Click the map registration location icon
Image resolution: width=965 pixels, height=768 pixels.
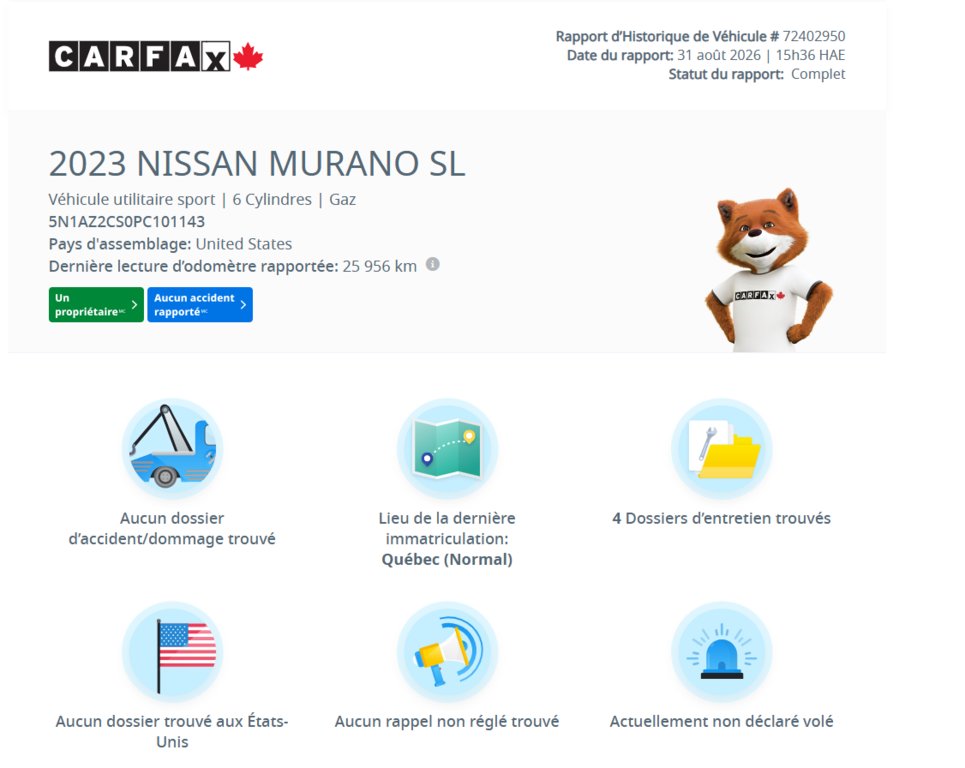point(447,449)
